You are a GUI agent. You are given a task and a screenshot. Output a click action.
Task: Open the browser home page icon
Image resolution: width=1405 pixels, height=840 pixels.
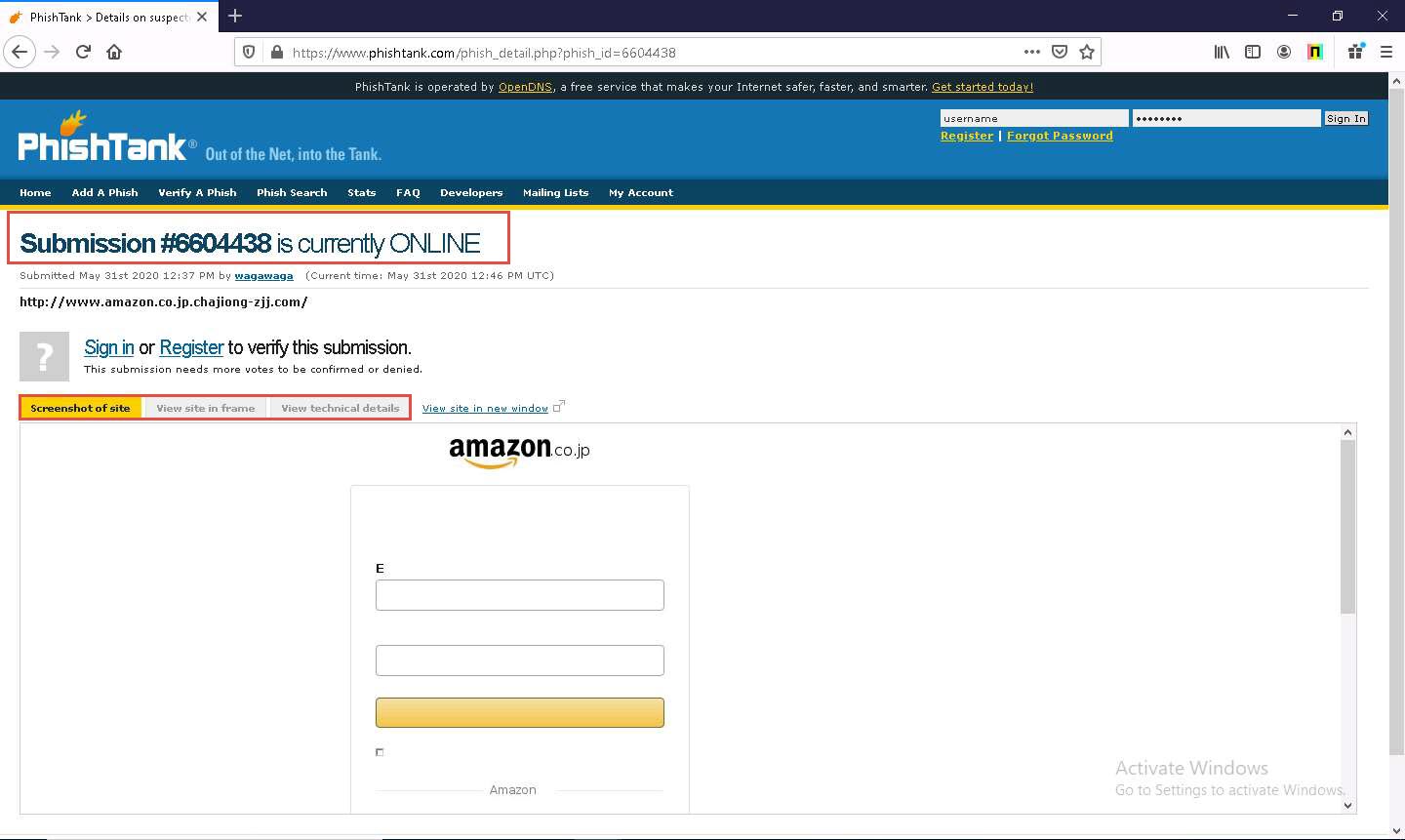coord(114,52)
